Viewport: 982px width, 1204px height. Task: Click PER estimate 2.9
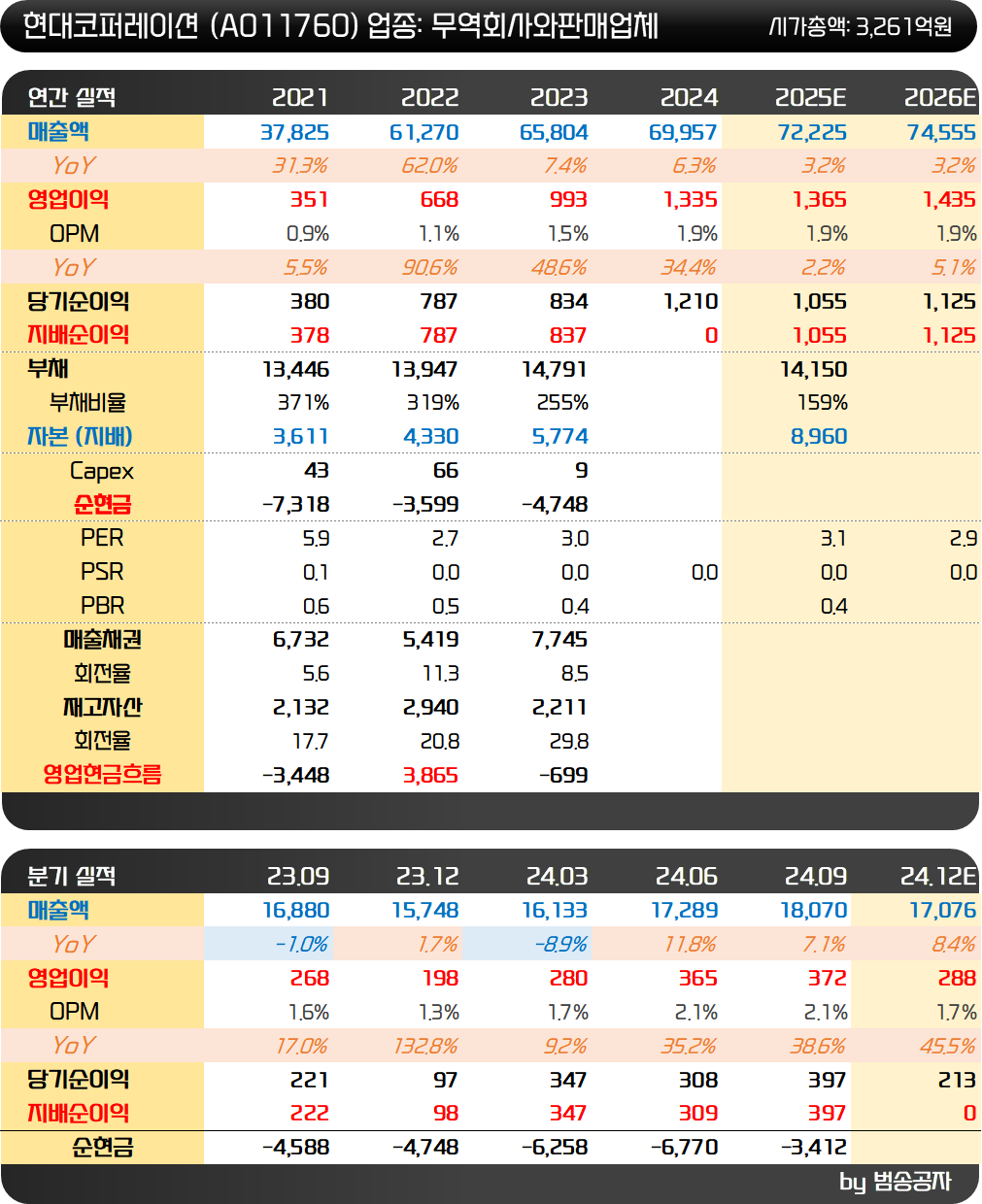coord(964,539)
